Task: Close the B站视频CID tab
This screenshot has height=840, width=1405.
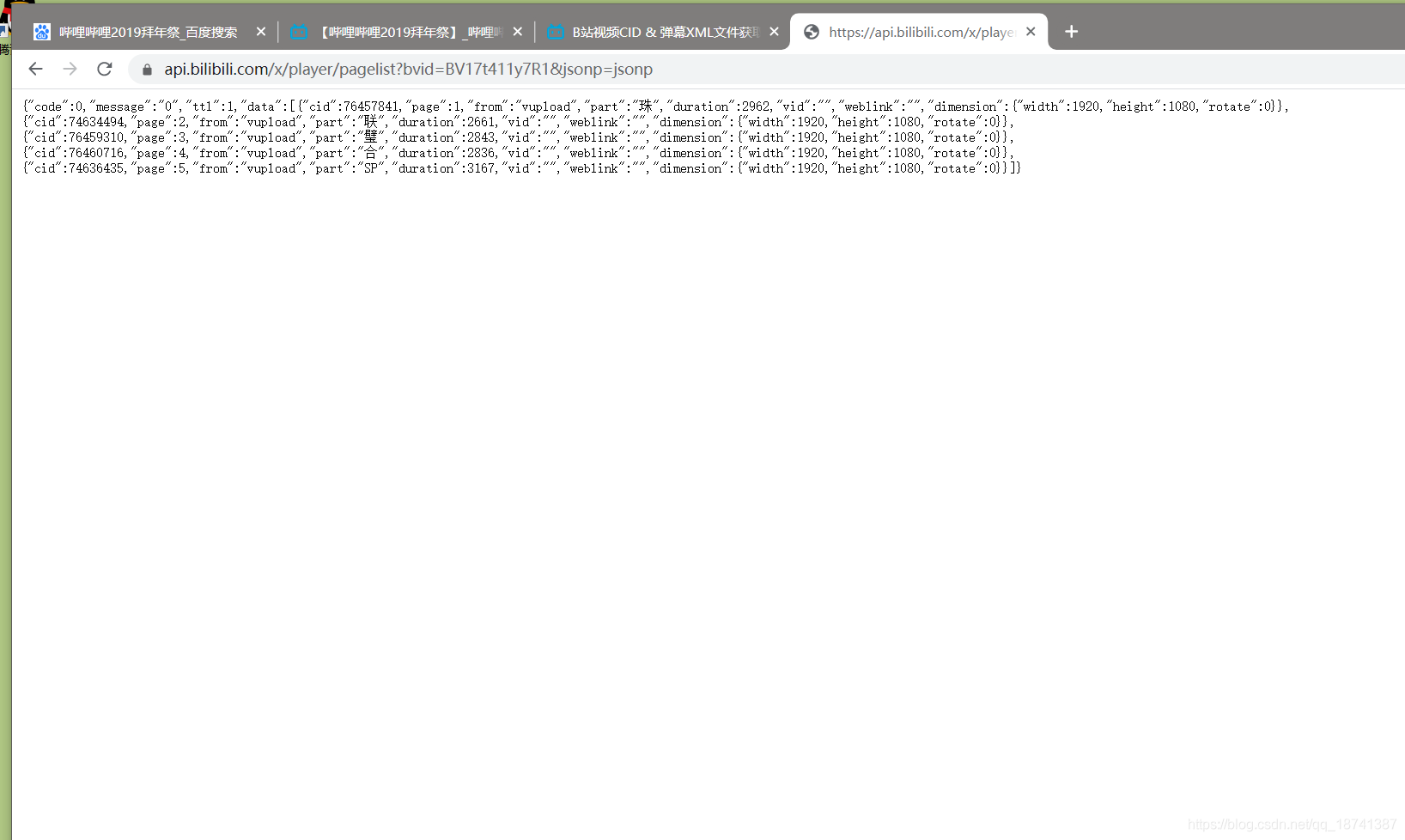Action: point(774,32)
